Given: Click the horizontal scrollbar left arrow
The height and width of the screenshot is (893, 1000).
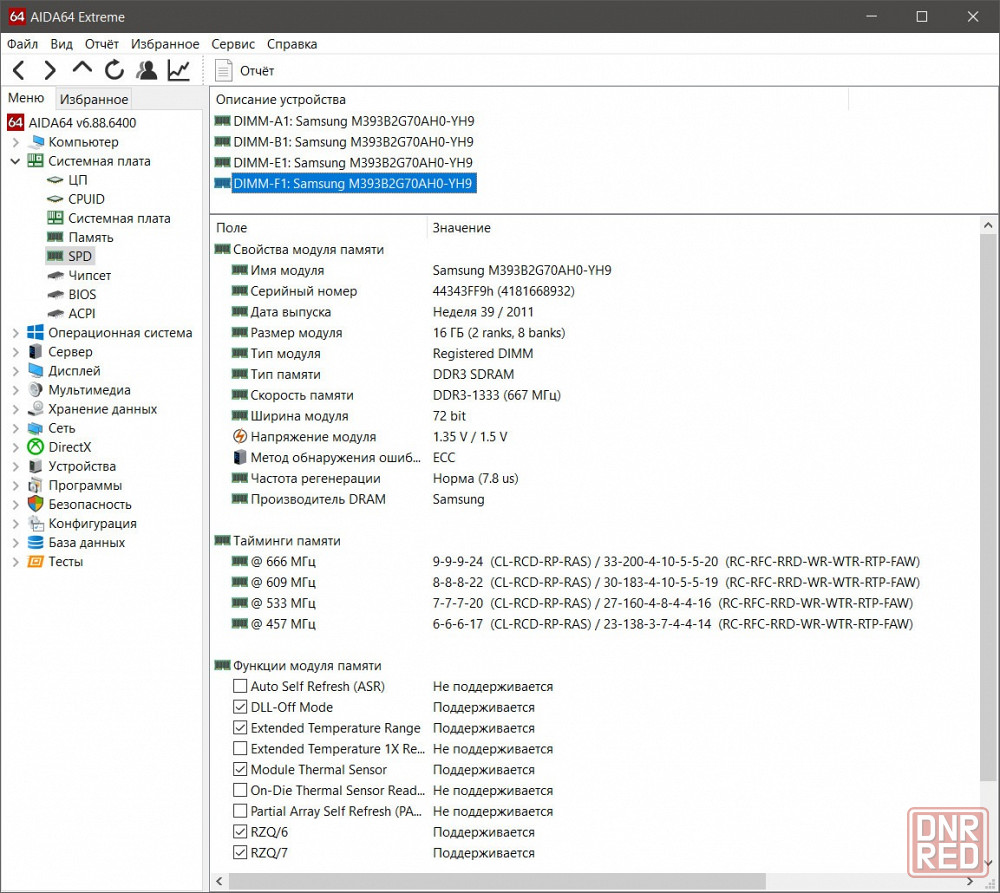Looking at the screenshot, I should (219, 882).
